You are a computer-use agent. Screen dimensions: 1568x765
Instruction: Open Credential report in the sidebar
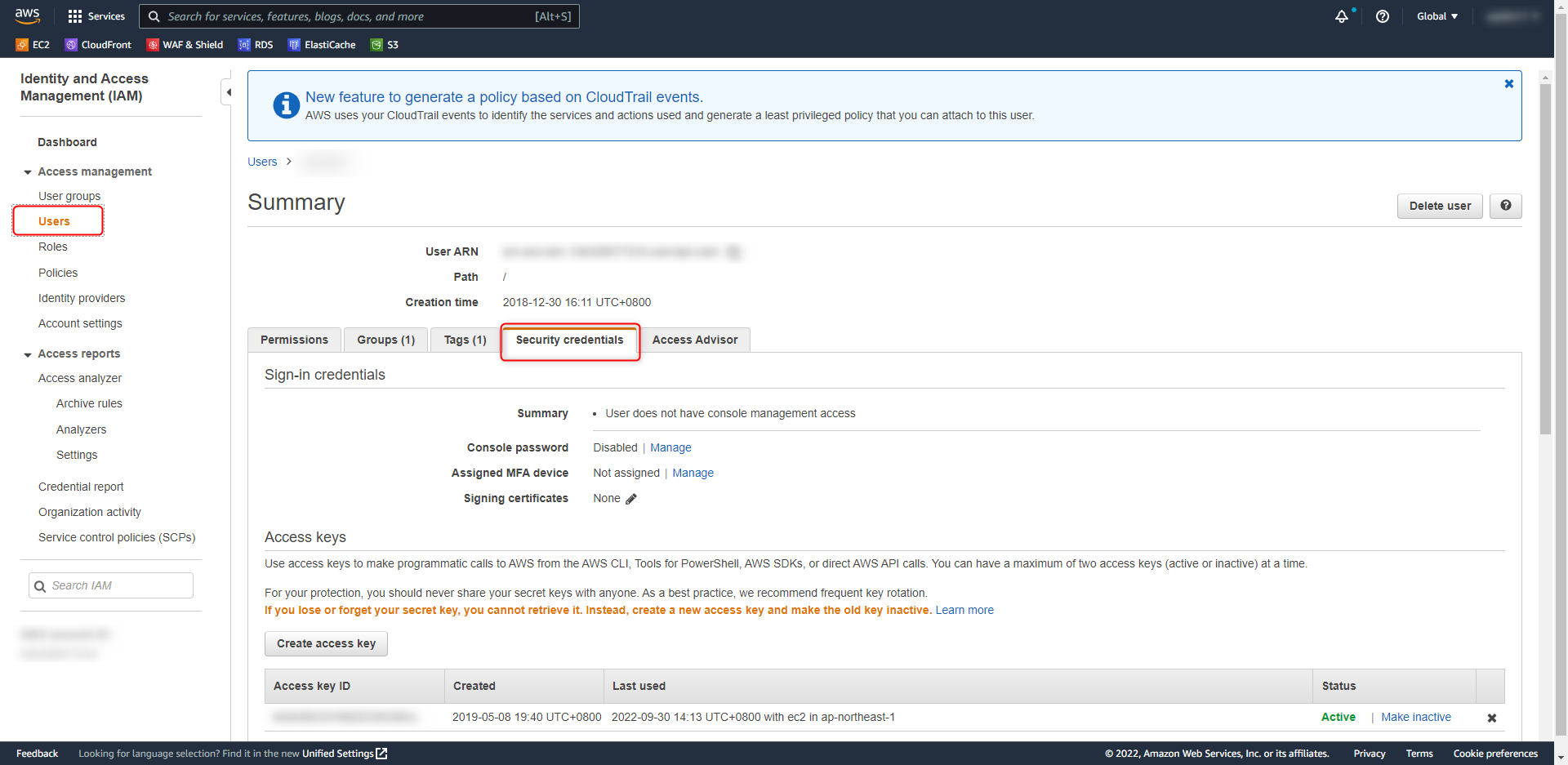point(81,487)
